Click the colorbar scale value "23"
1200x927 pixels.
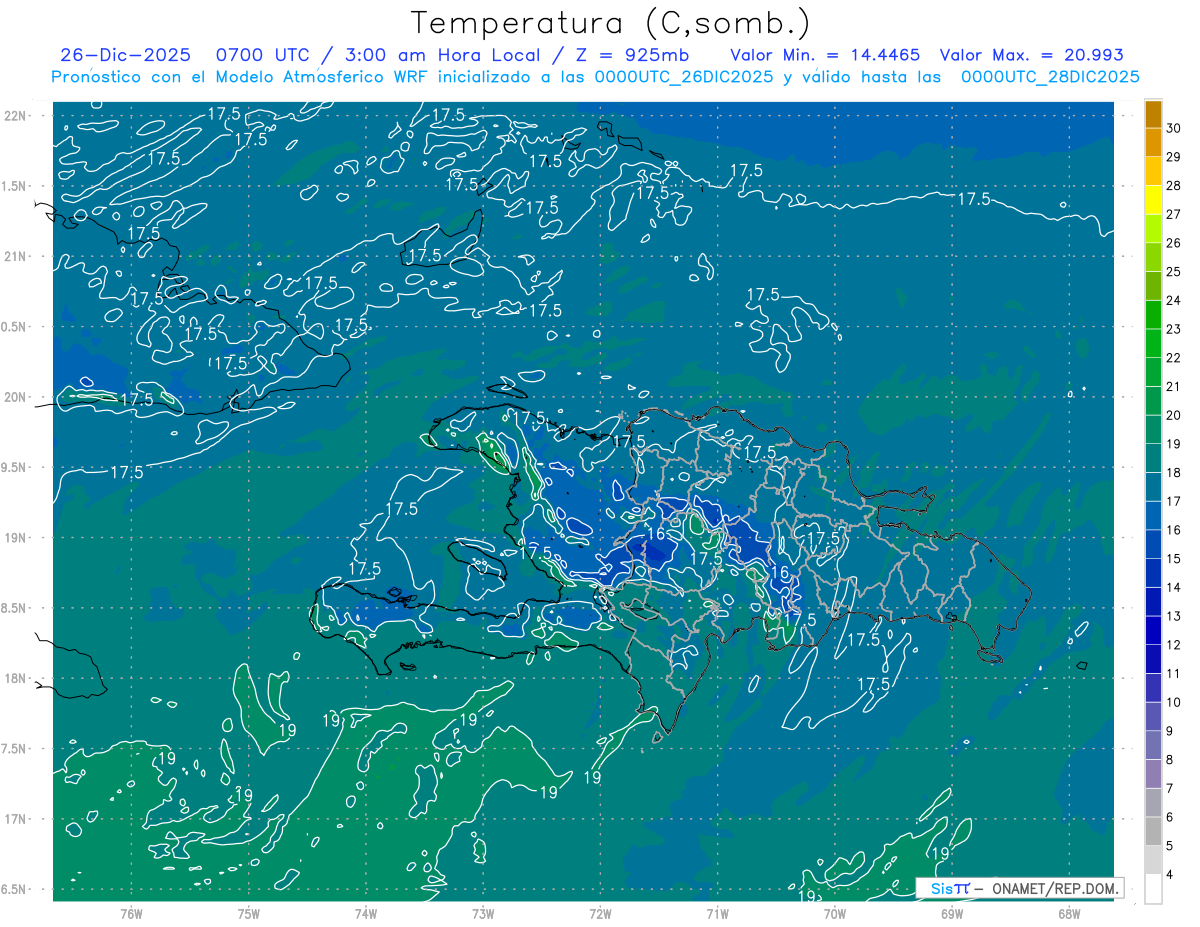(x=1174, y=329)
